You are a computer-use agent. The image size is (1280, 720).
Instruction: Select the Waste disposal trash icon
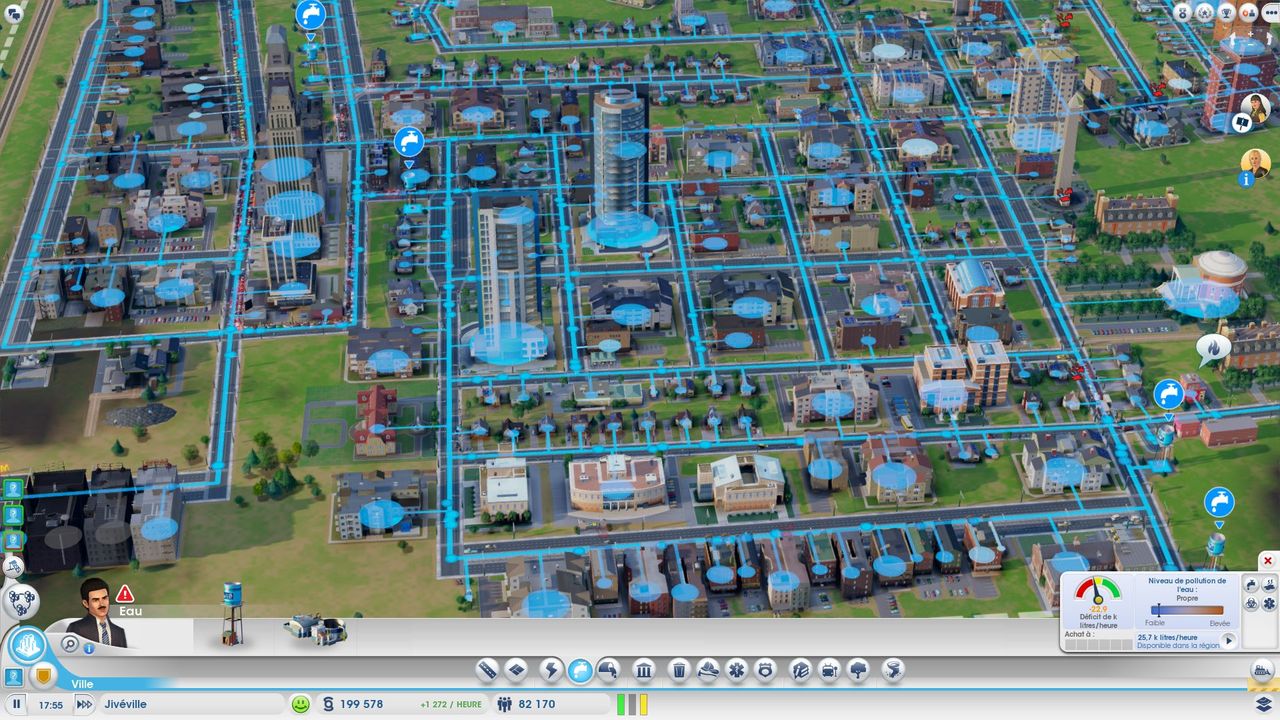coord(679,670)
